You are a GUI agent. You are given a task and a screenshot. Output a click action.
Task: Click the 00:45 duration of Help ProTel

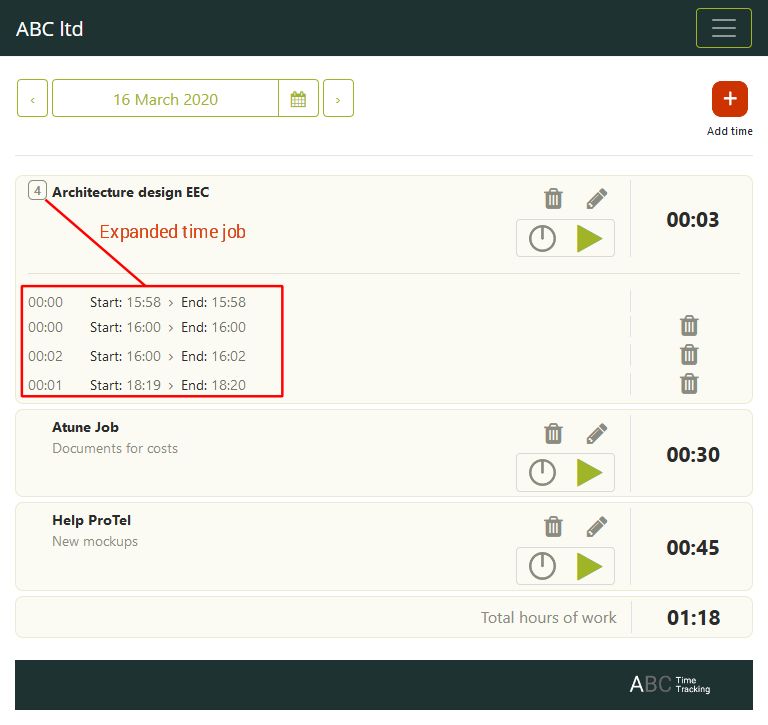[693, 548]
